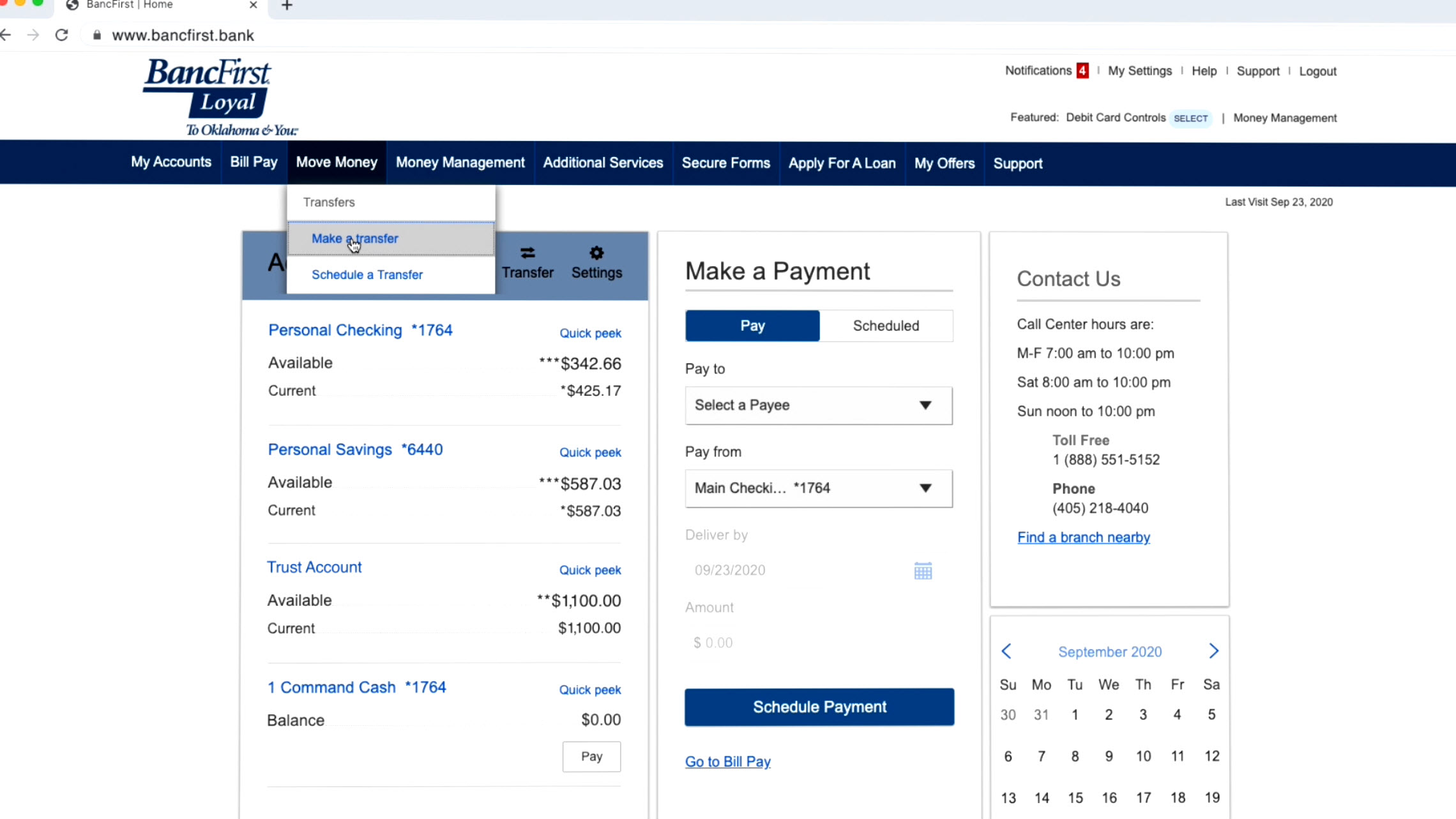Click the Transfer arrows icon
The height and width of the screenshot is (819, 1456).
[527, 253]
